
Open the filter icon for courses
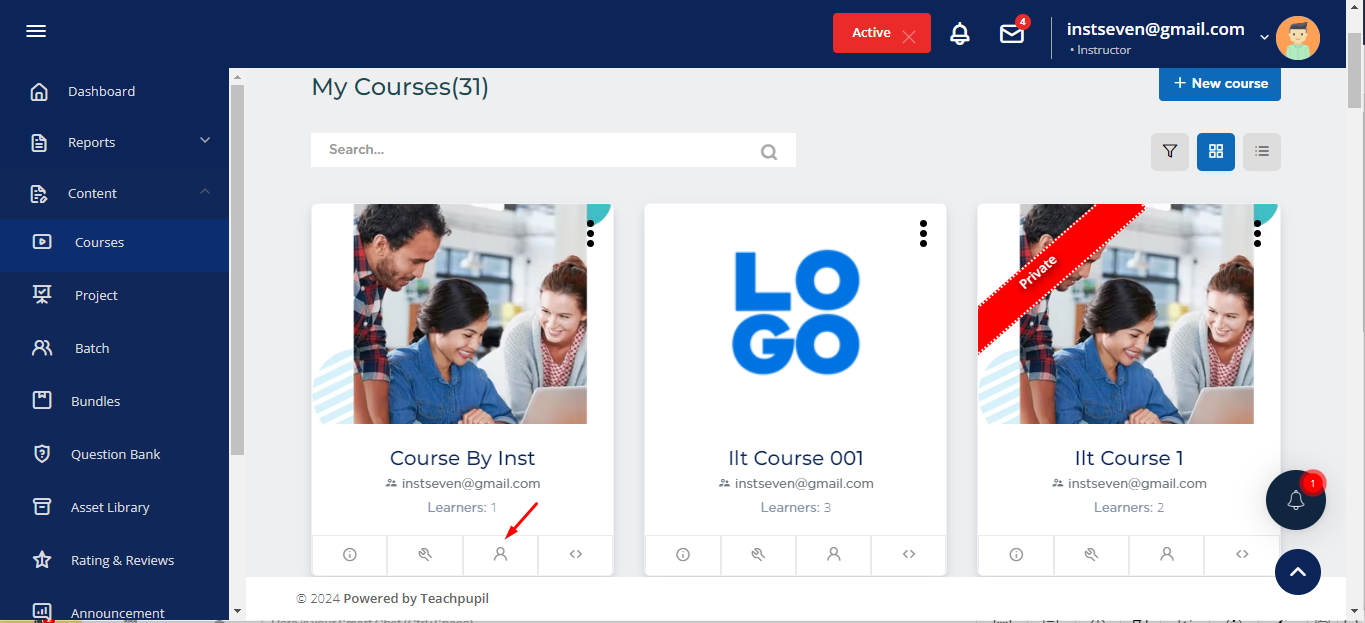(1170, 152)
